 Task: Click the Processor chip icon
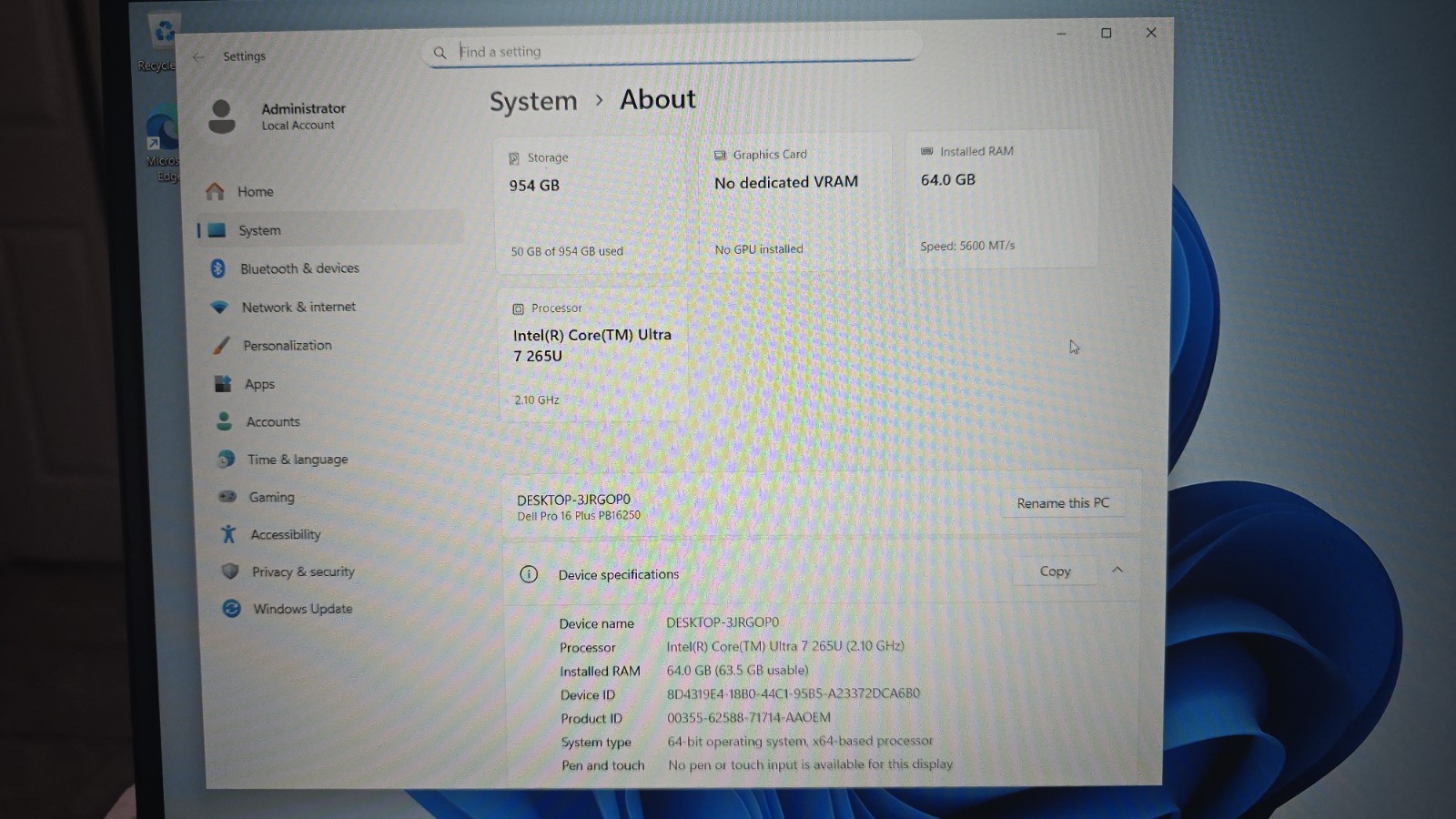pyautogui.click(x=518, y=308)
